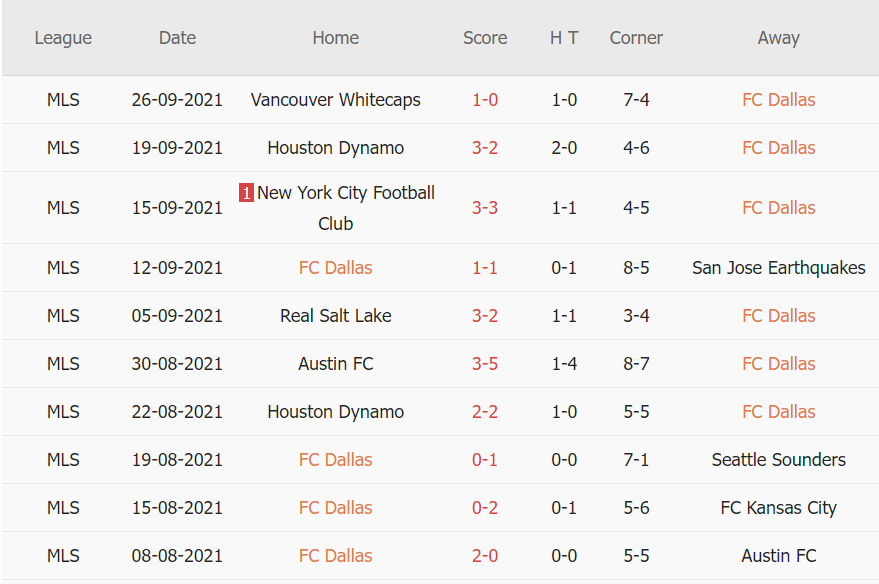This screenshot has height=584, width=879.
Task: Click the Score column header
Action: point(485,38)
